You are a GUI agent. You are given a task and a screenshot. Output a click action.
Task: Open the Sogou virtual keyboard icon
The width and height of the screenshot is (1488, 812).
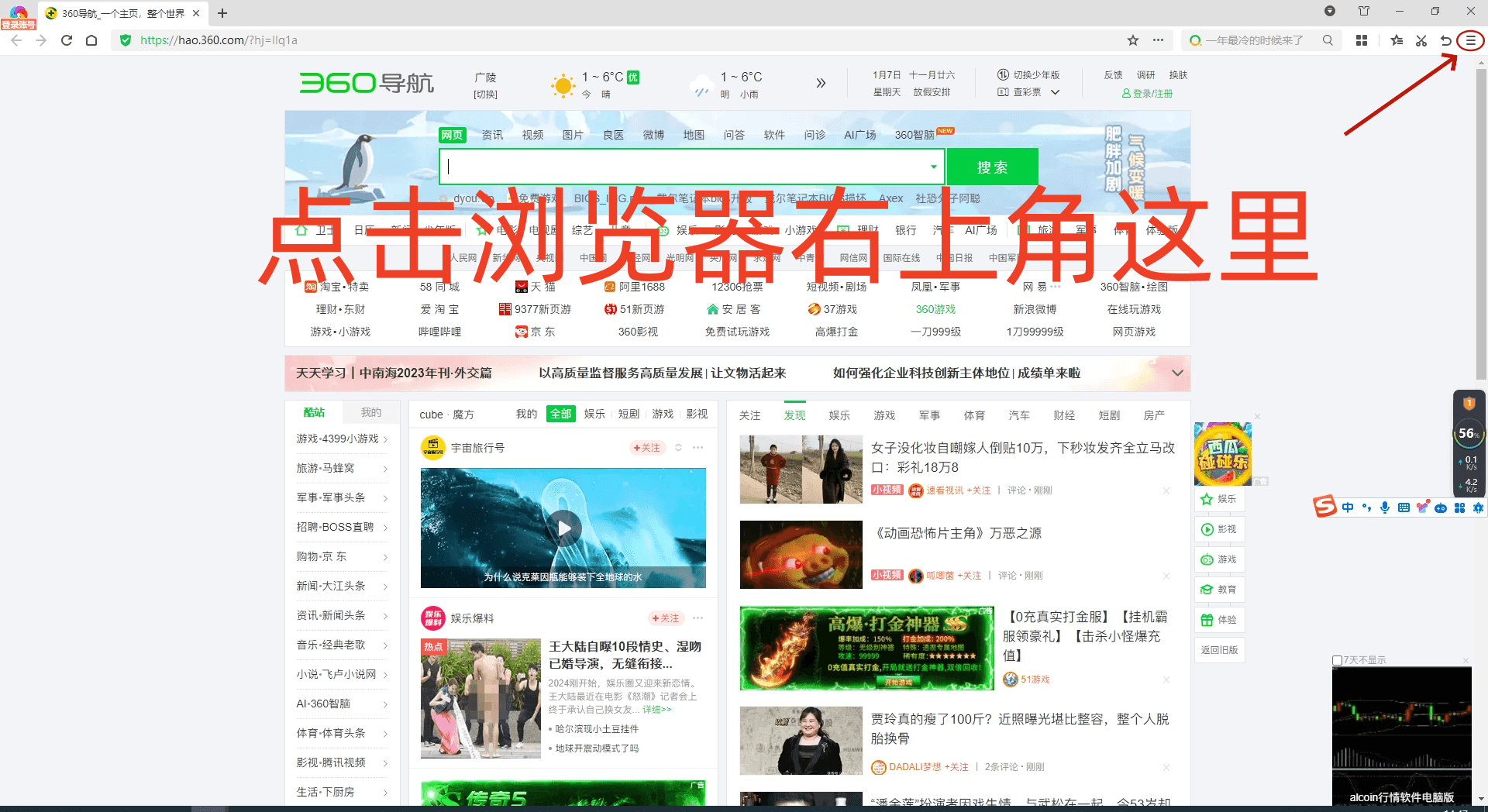click(1403, 507)
